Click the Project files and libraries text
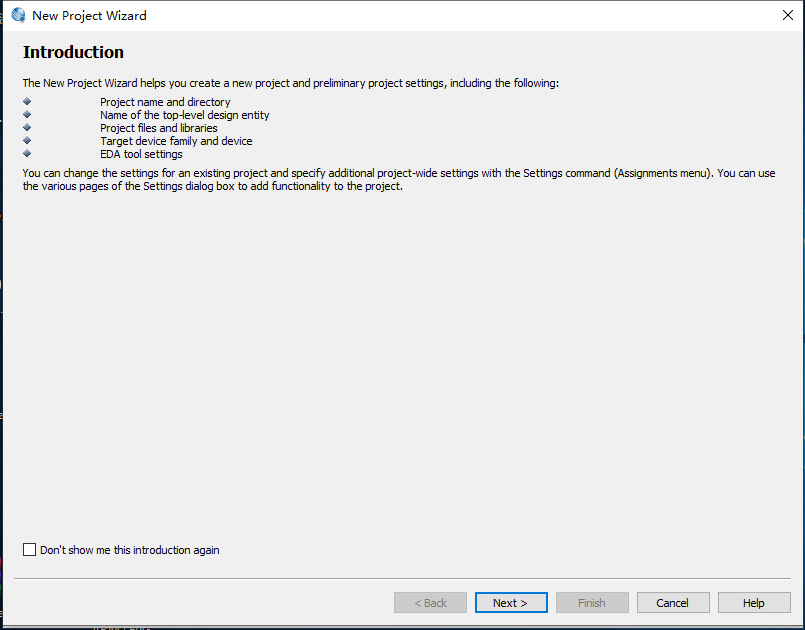This screenshot has height=630, width=805. [158, 128]
